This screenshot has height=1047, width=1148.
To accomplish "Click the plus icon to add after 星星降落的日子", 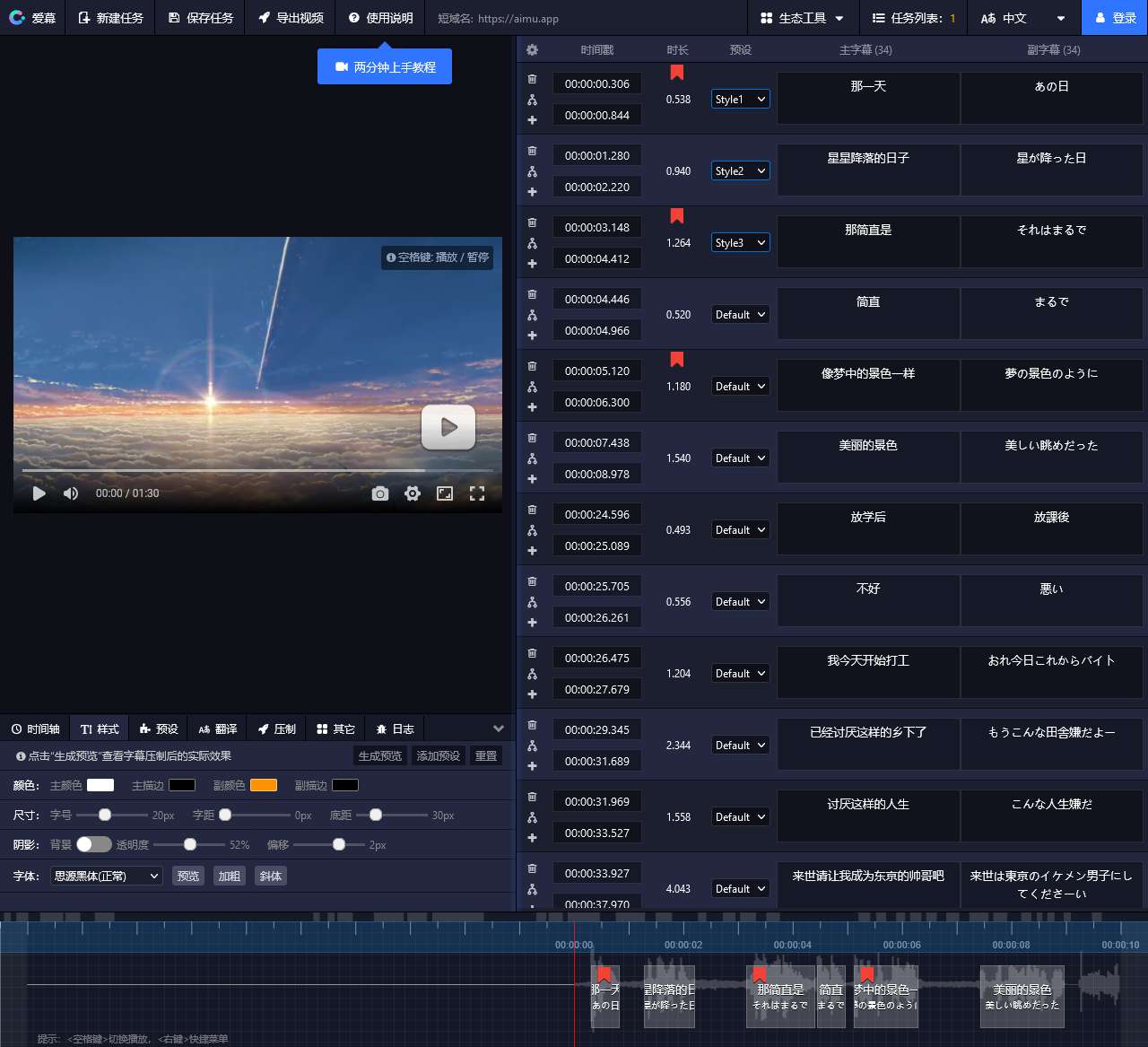I will (532, 192).
